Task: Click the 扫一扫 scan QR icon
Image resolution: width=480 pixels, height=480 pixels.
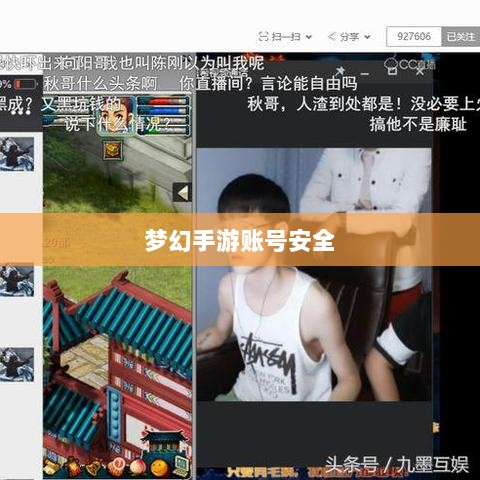Action: click(263, 36)
